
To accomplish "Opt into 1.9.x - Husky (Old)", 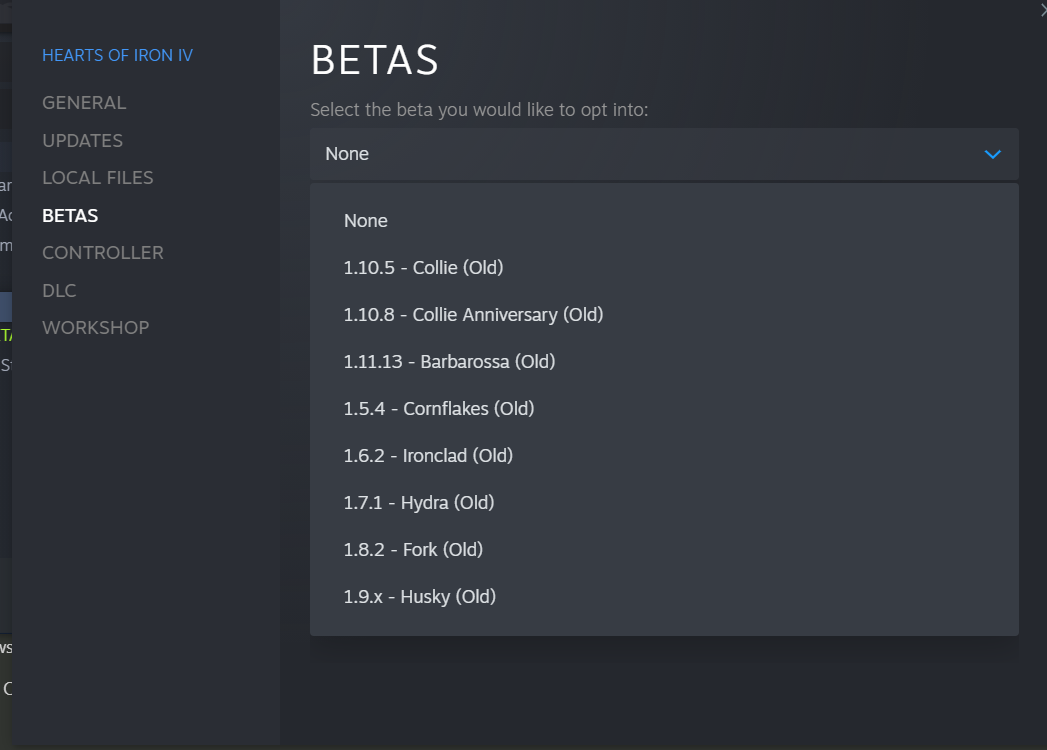I will [420, 597].
